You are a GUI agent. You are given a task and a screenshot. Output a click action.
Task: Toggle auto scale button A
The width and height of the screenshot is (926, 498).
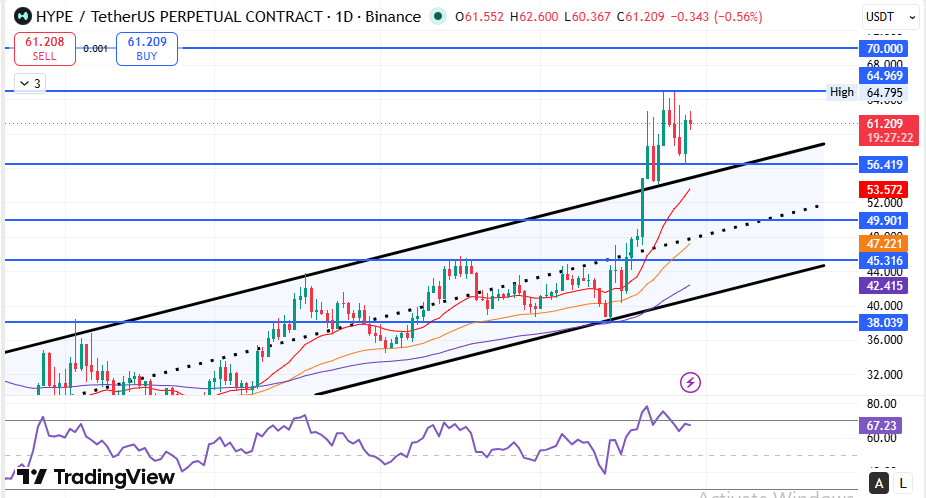[879, 484]
